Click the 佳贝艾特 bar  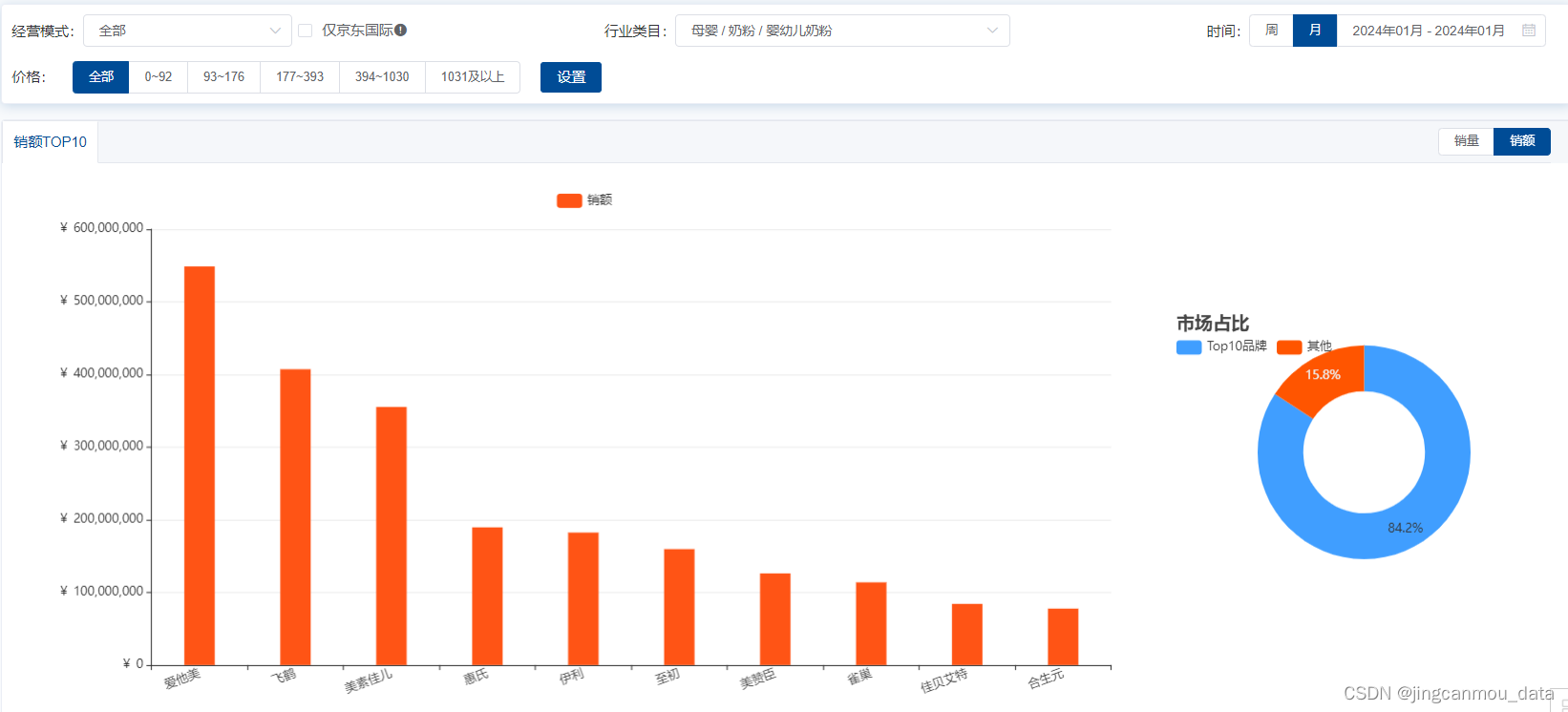click(967, 635)
